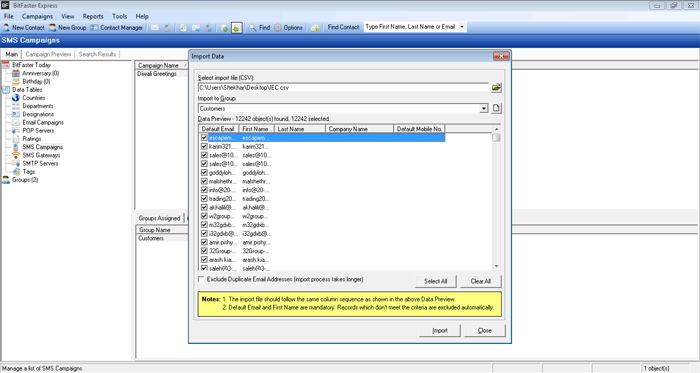Uncheck the w2group... row checkbox
The image size is (700, 373).
[x=204, y=216]
